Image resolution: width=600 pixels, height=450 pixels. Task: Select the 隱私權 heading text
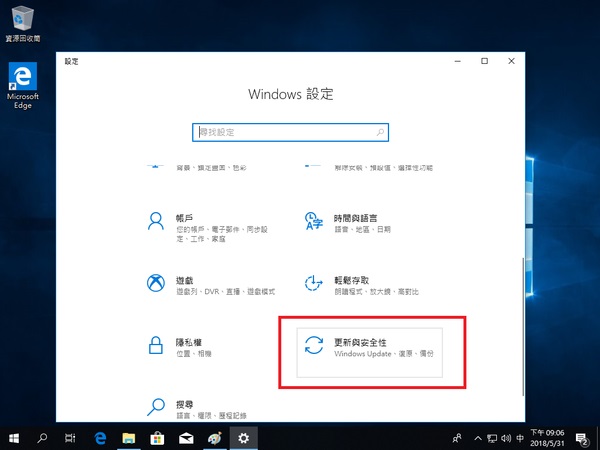coord(189,342)
